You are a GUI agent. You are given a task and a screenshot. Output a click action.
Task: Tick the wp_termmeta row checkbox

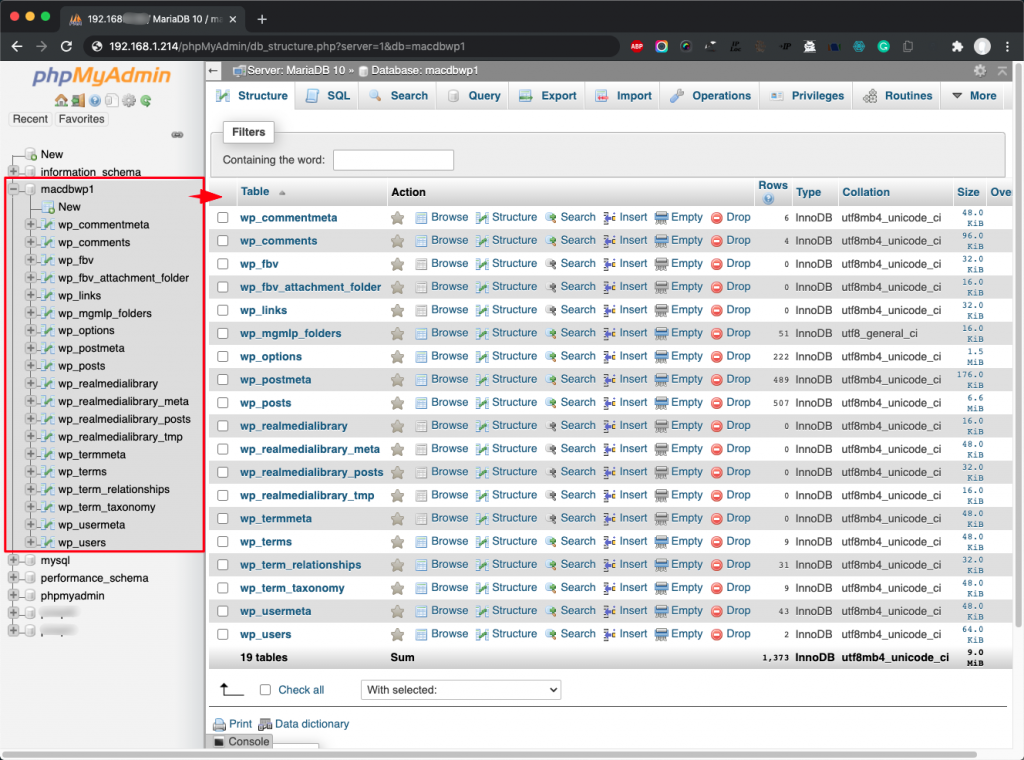[x=223, y=518]
